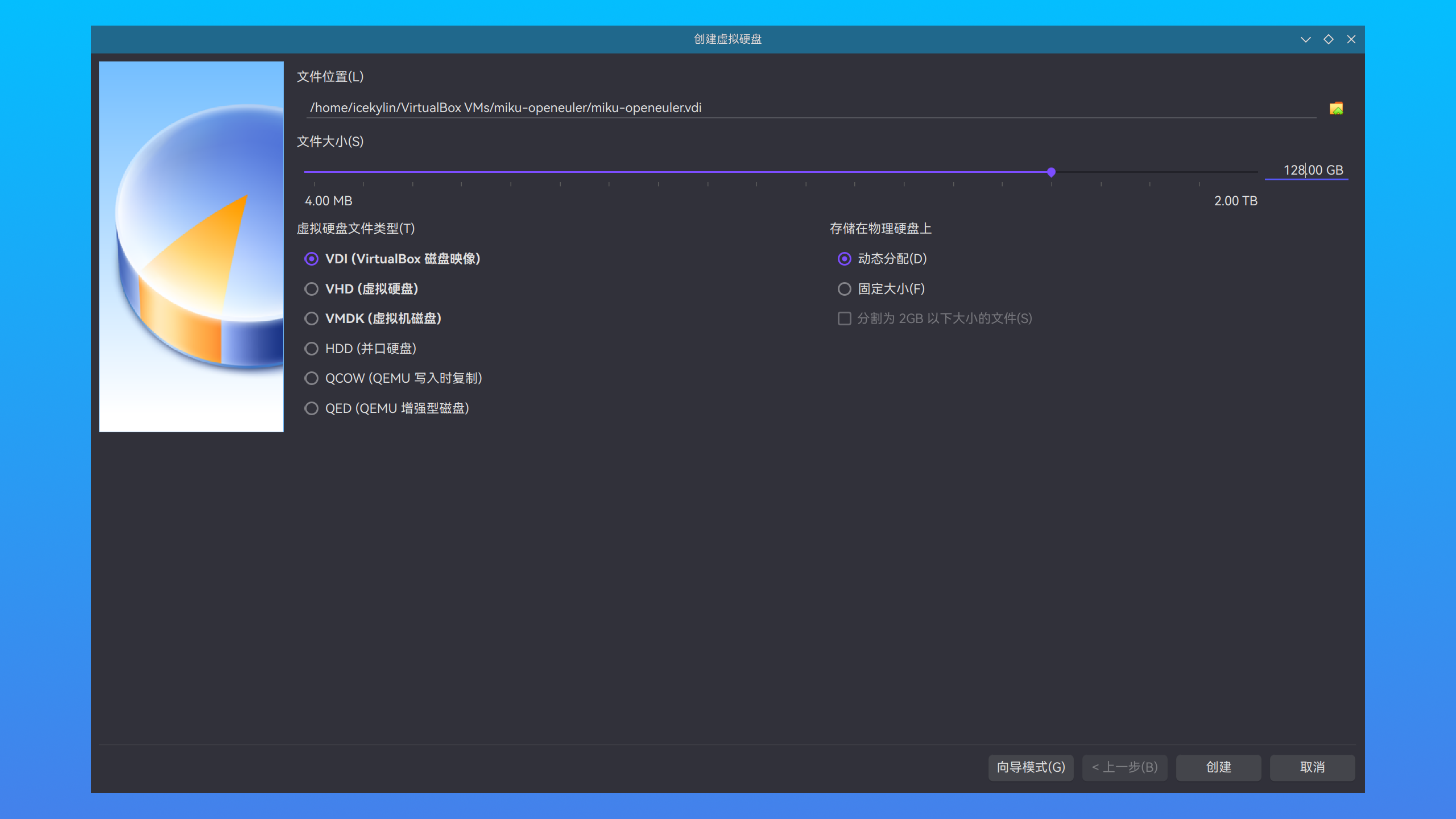Click the virtual disk illustration image

click(191, 246)
